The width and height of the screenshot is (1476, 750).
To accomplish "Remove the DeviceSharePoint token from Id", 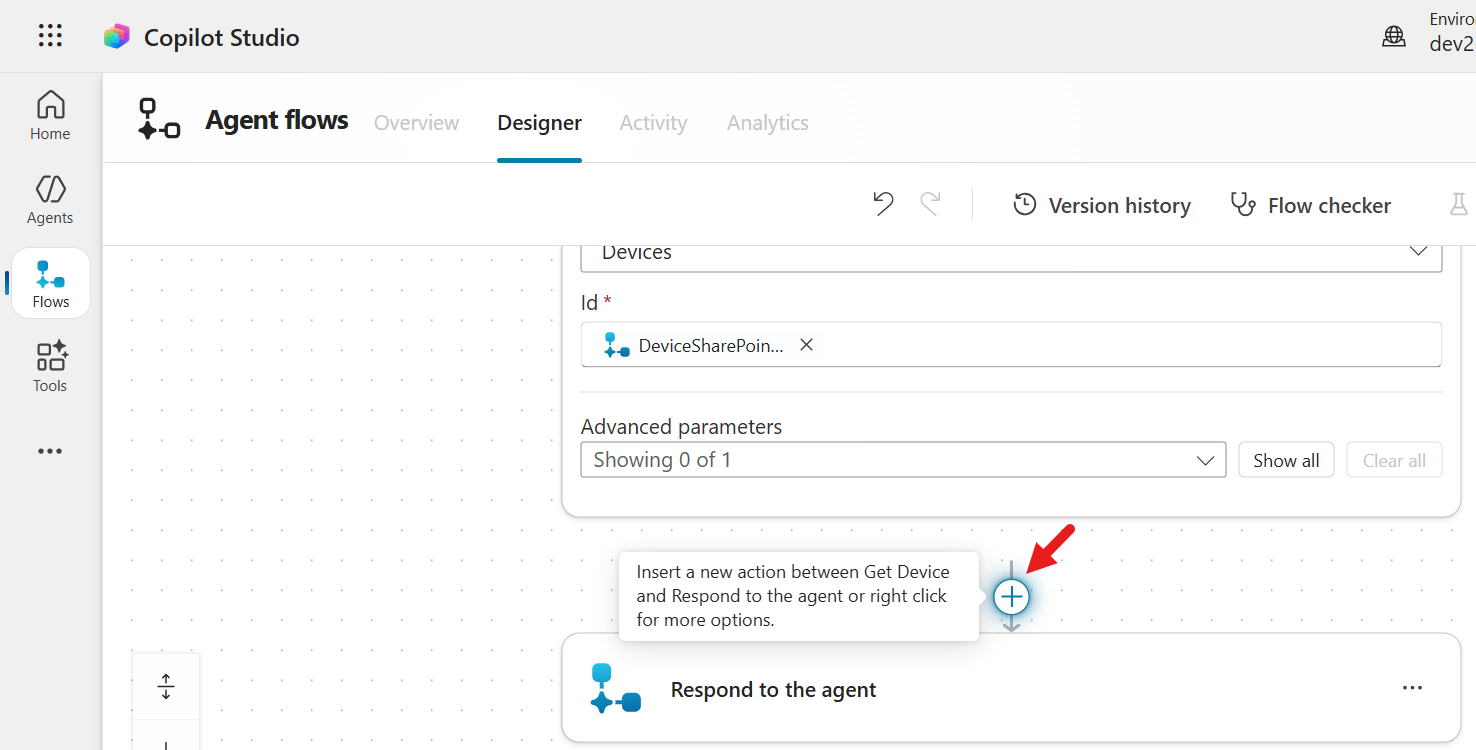I will pyautogui.click(x=806, y=345).
